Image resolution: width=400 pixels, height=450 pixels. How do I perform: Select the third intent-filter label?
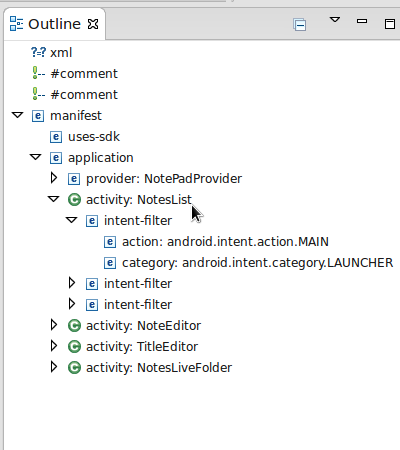138,305
